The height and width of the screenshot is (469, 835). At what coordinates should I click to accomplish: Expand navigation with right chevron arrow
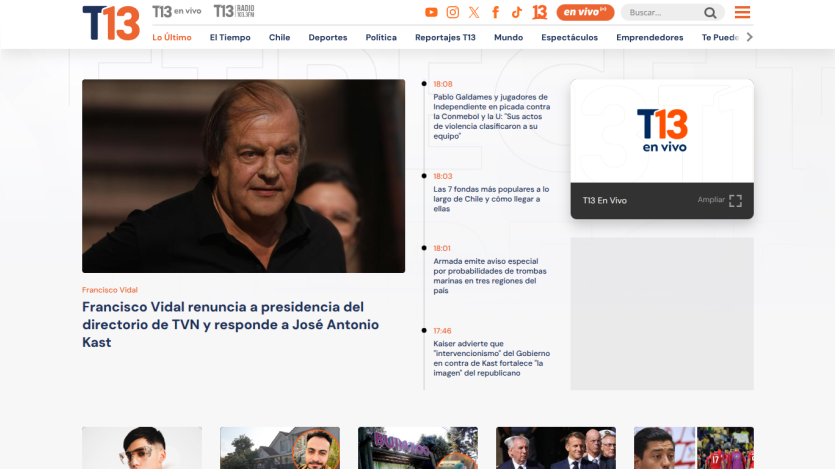click(x=750, y=37)
